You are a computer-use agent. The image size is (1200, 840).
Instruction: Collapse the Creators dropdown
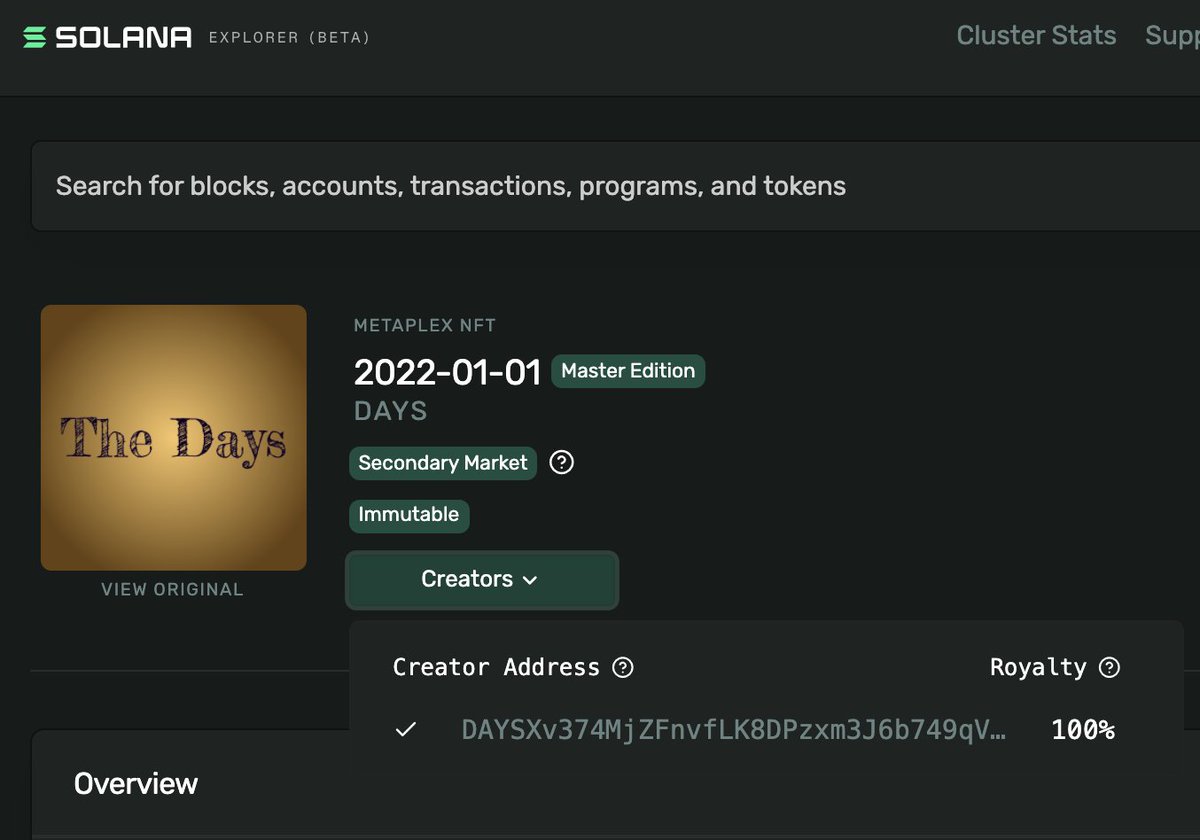(482, 580)
